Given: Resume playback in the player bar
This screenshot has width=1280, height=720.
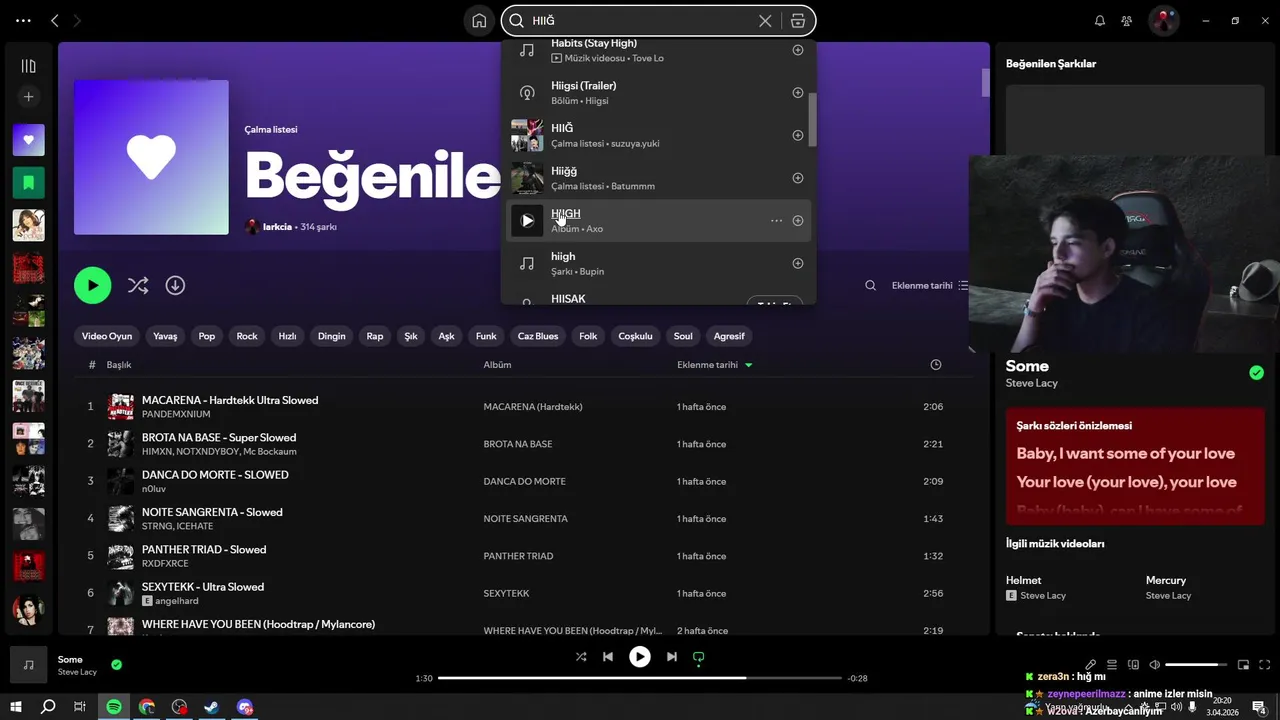Looking at the screenshot, I should (x=639, y=657).
